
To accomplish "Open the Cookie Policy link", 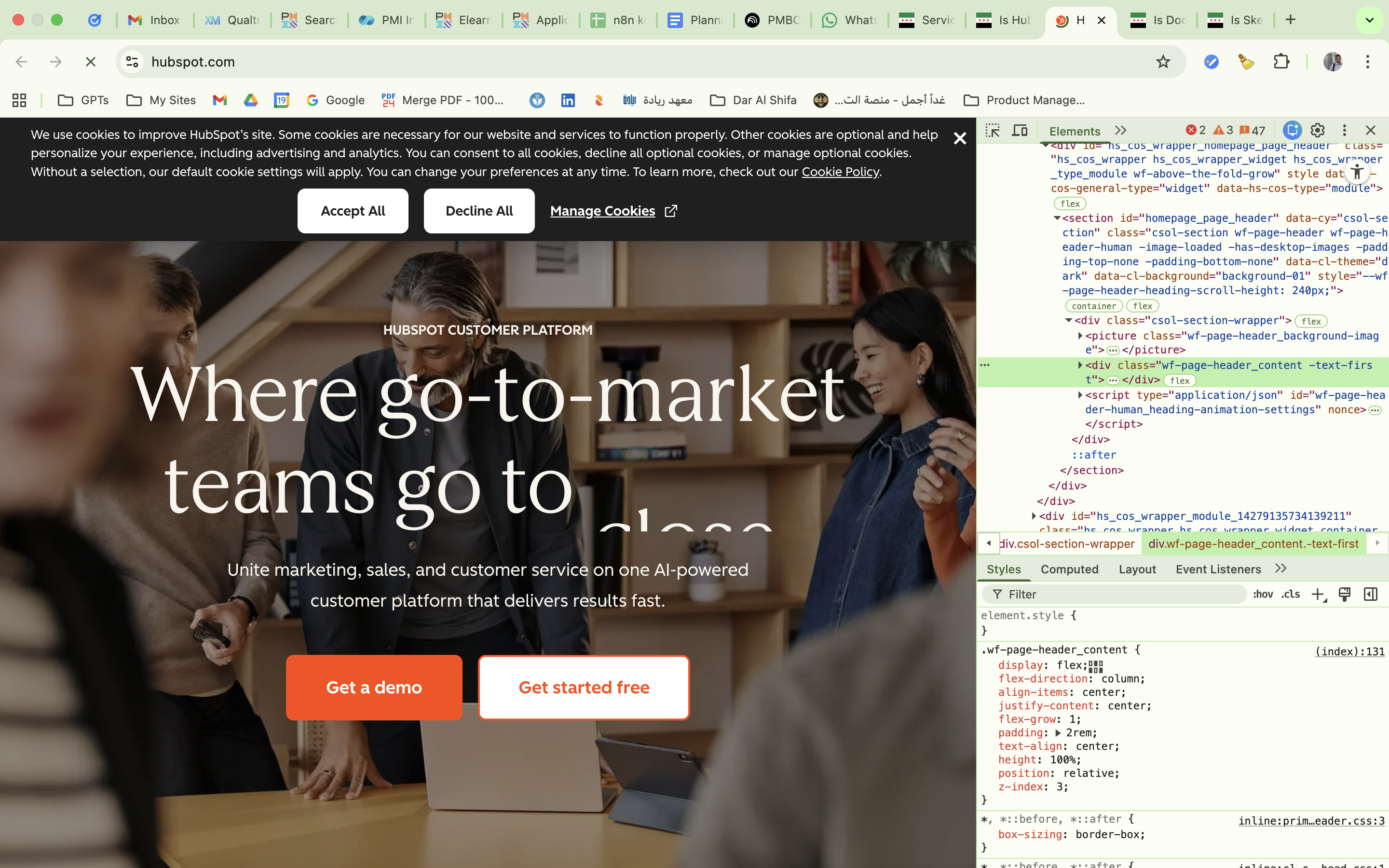I will (840, 172).
